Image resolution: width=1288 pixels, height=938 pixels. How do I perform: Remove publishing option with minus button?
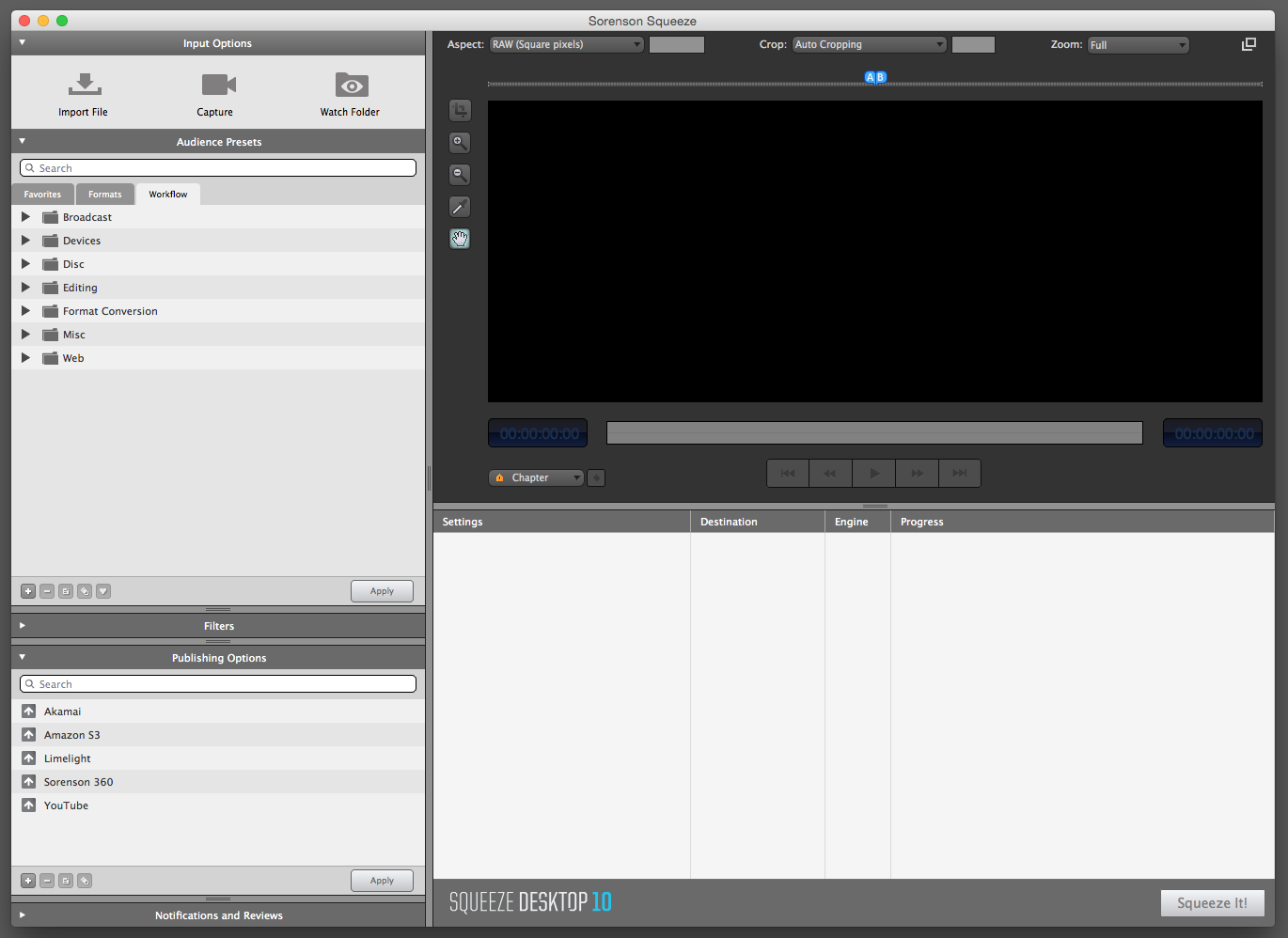pos(47,881)
